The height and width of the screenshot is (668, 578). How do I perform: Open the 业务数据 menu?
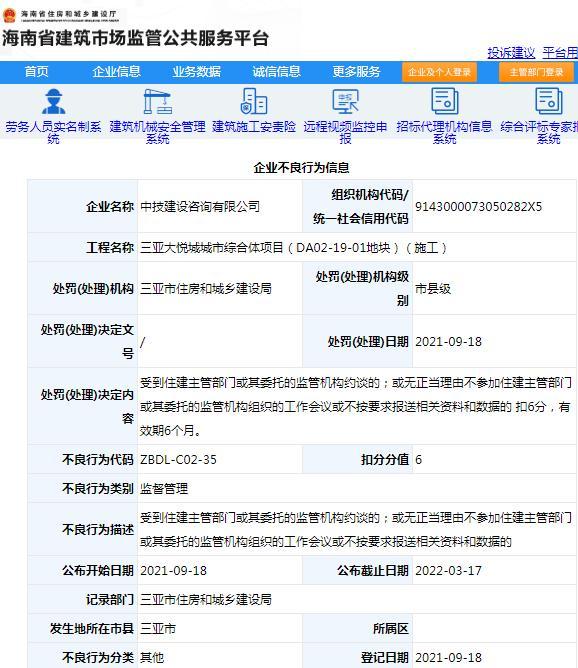(x=196, y=72)
